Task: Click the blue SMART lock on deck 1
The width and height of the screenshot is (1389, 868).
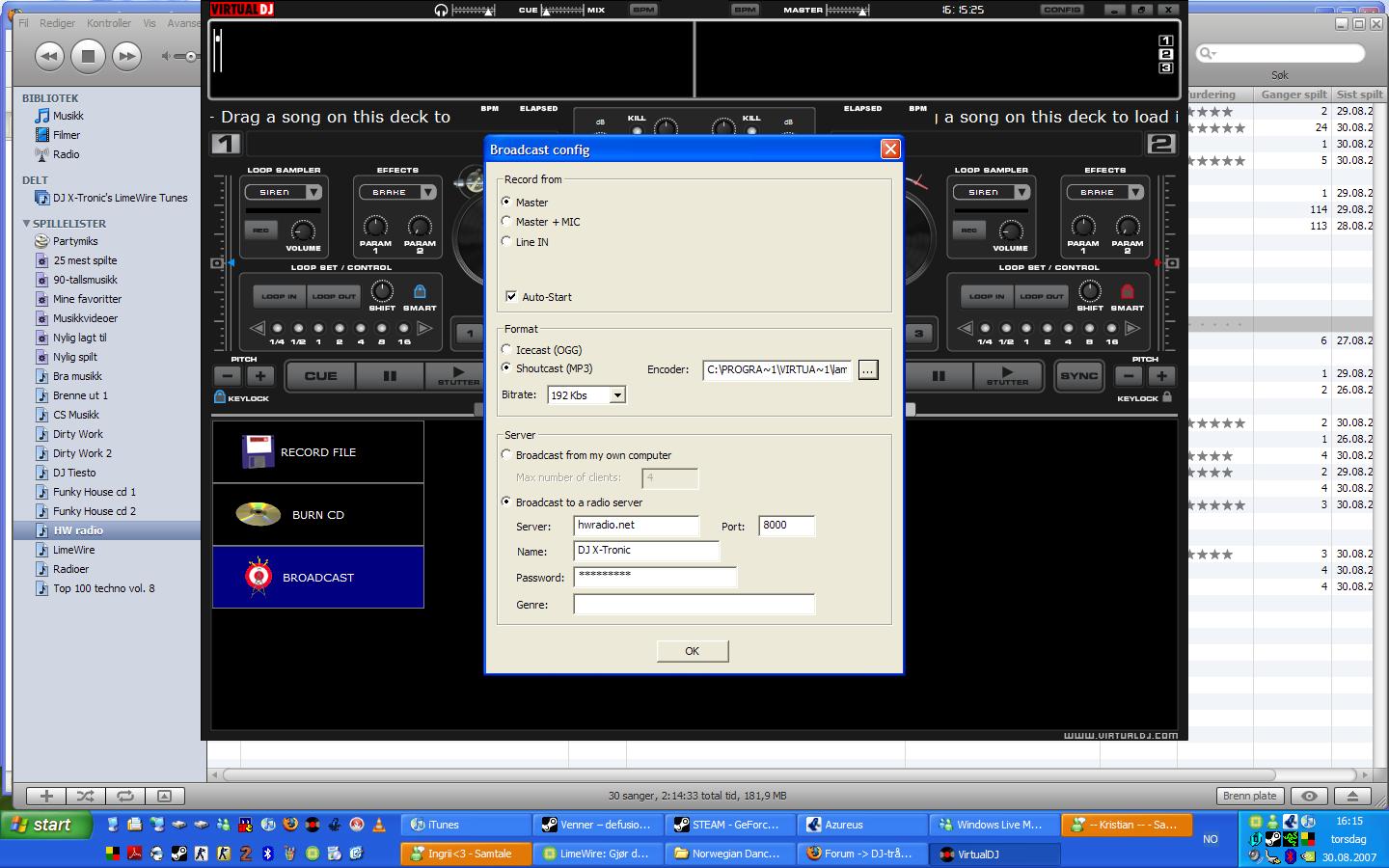Action: [420, 291]
